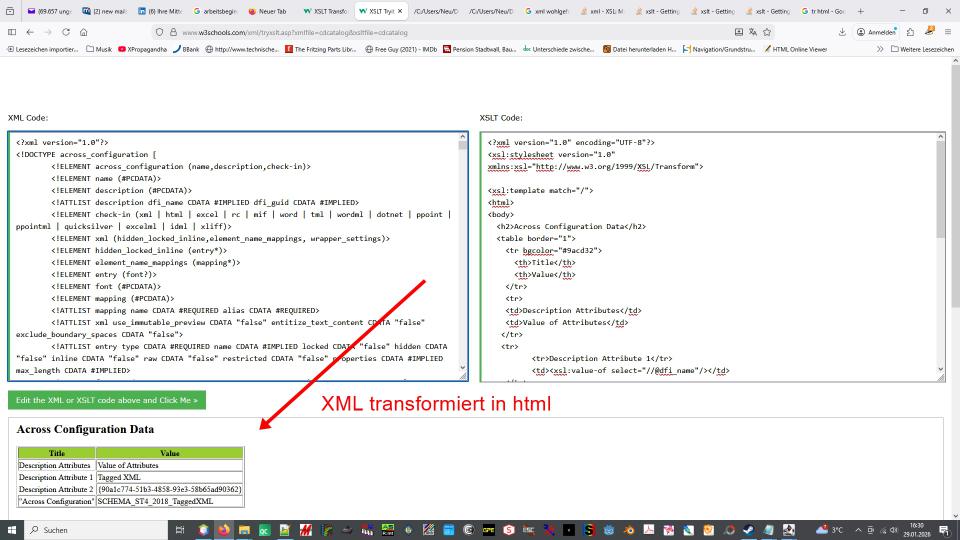Bookmark this page with the star icon

766,32
